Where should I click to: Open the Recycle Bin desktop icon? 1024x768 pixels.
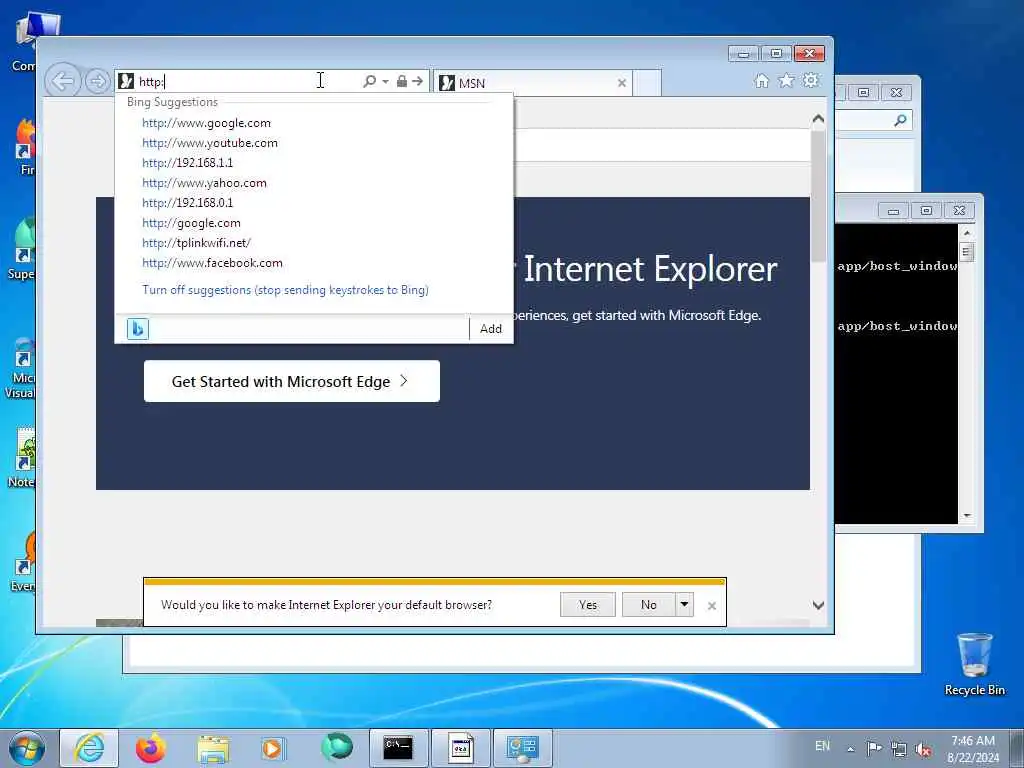[x=974, y=664]
